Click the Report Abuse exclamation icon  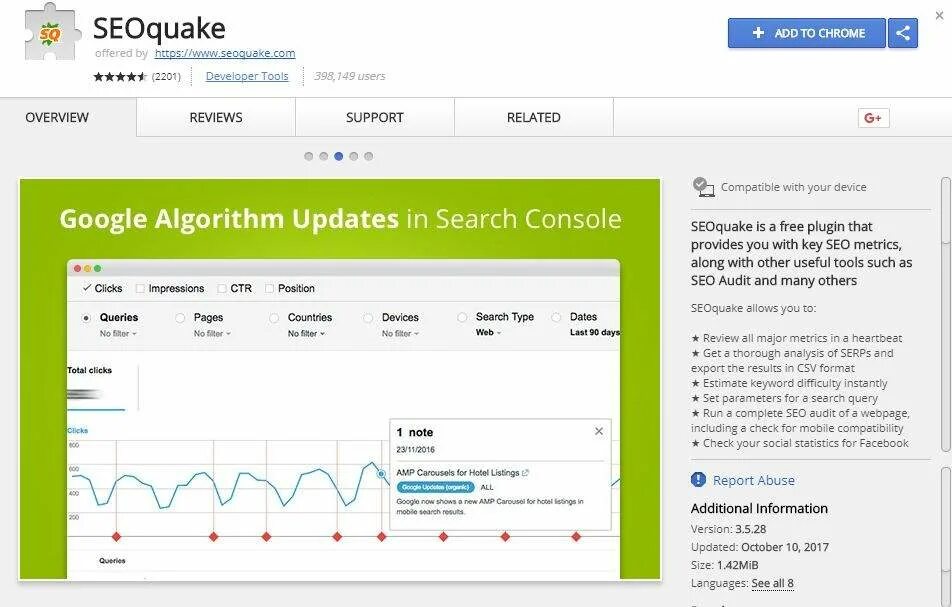pyautogui.click(x=698, y=480)
